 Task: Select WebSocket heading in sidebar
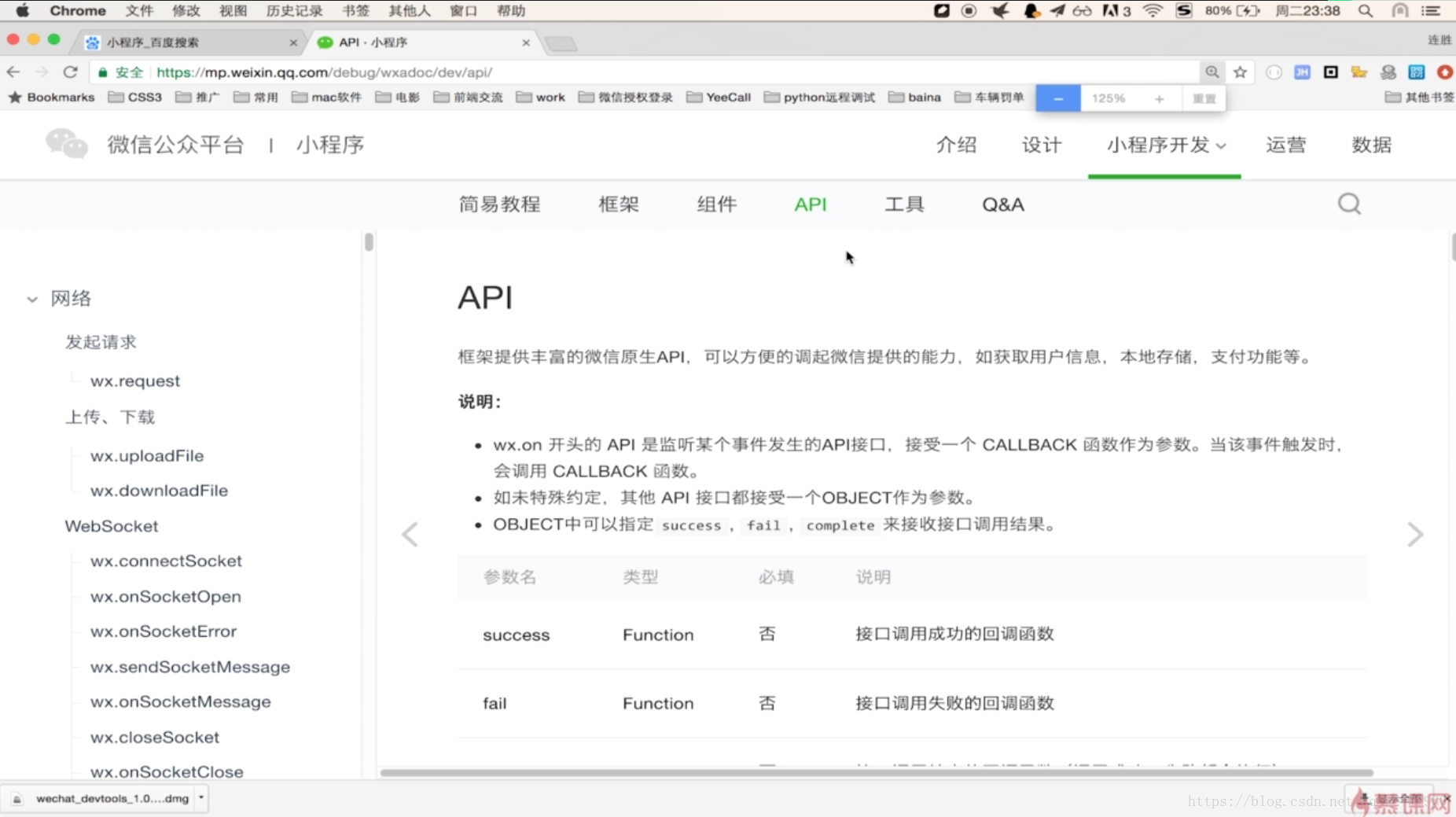pos(112,526)
